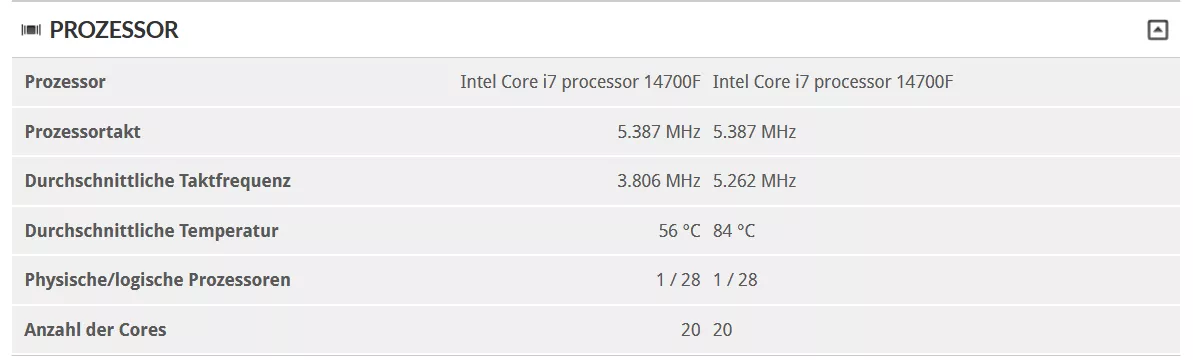Select the 5.262 MHz average frequency value
This screenshot has width=1193, height=360.
coord(754,181)
